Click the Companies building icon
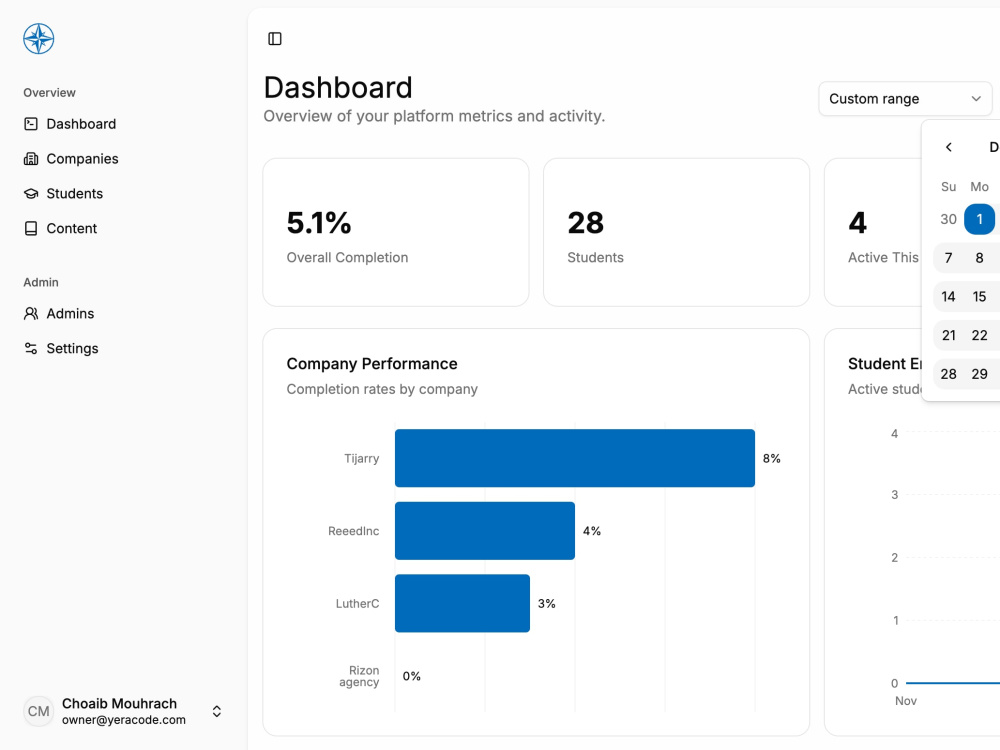Image resolution: width=1000 pixels, height=750 pixels. [x=31, y=159]
